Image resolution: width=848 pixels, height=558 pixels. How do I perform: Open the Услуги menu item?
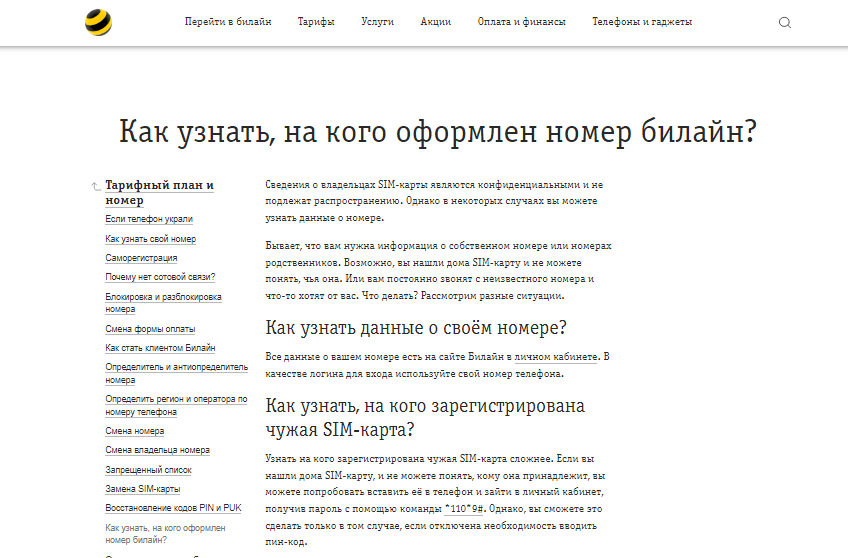tap(377, 22)
